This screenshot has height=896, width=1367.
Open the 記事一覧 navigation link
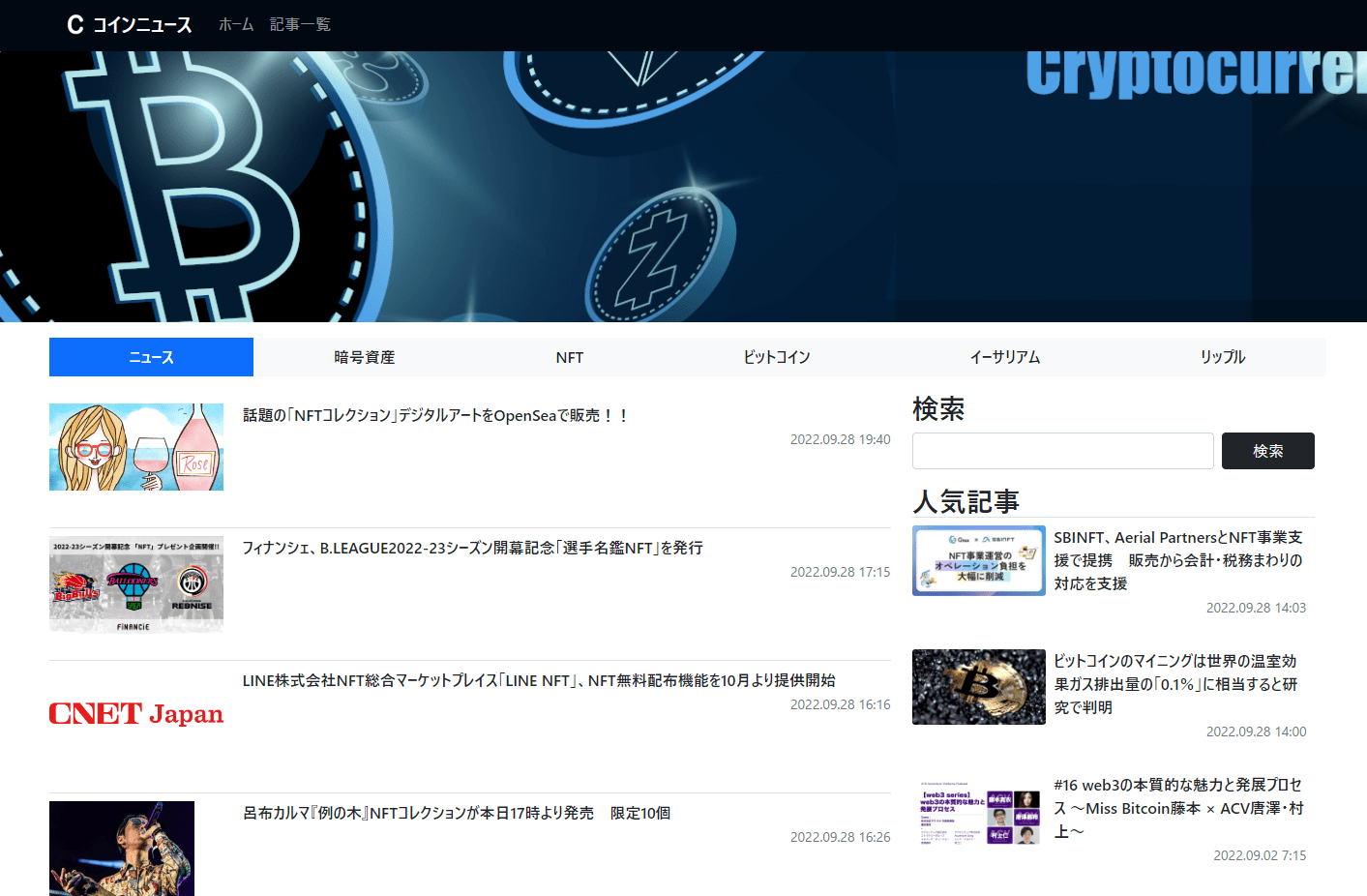pyautogui.click(x=300, y=25)
